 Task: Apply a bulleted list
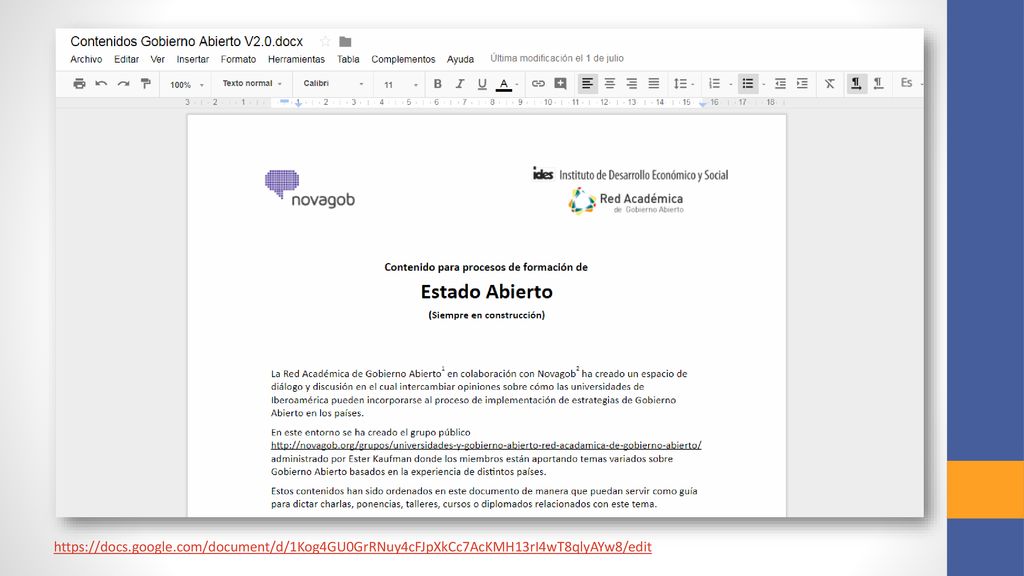coord(748,84)
